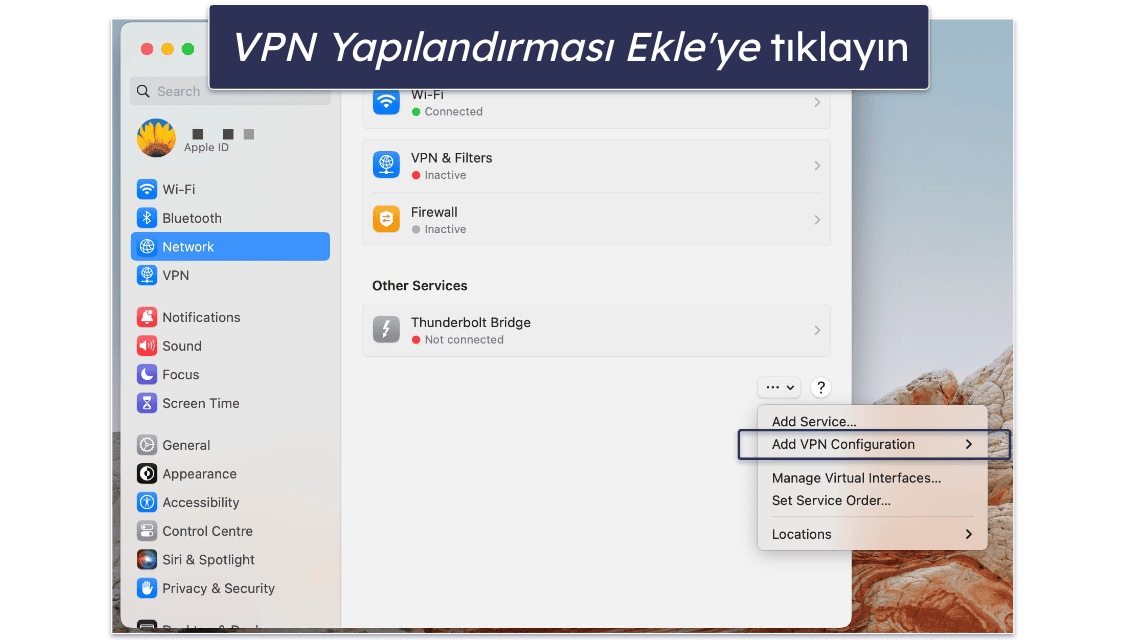This screenshot has width=1134, height=640.
Task: Click the magnifier icon in the search field
Action: coord(143,91)
